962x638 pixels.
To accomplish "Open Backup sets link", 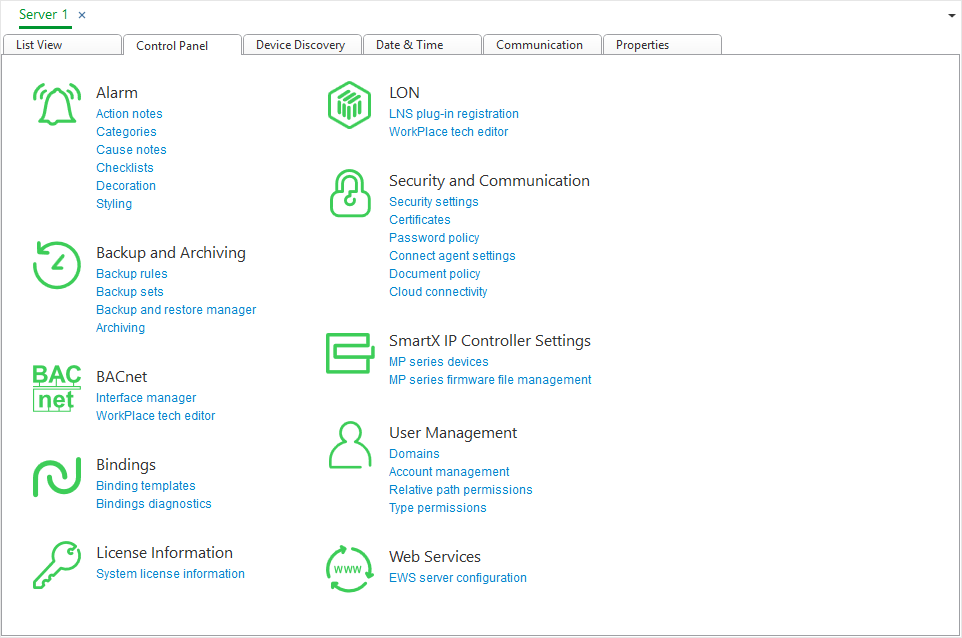I will 129,291.
